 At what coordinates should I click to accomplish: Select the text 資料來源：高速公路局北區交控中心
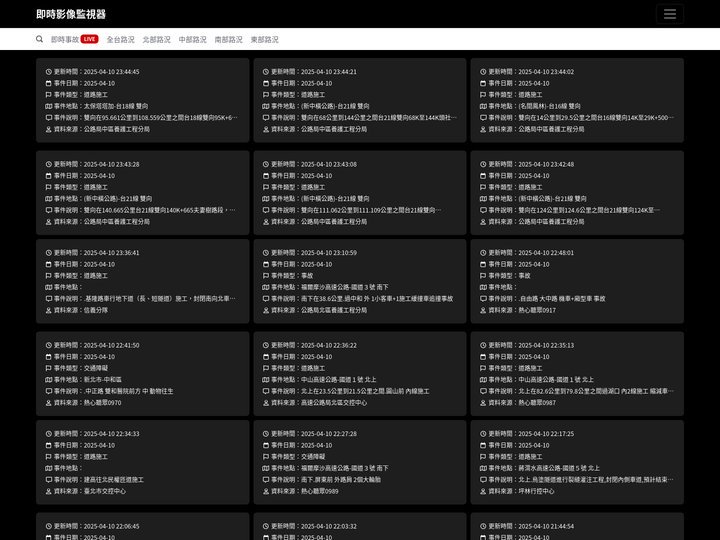319,403
